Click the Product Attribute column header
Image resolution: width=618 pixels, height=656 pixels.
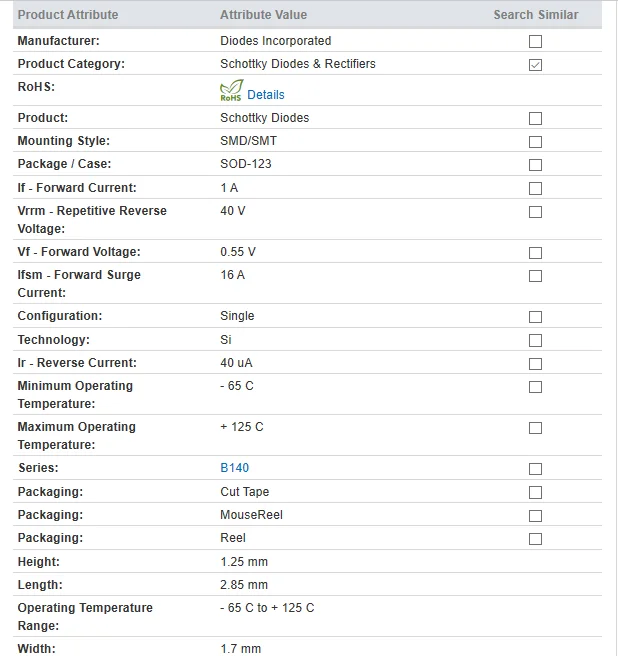[x=68, y=15]
